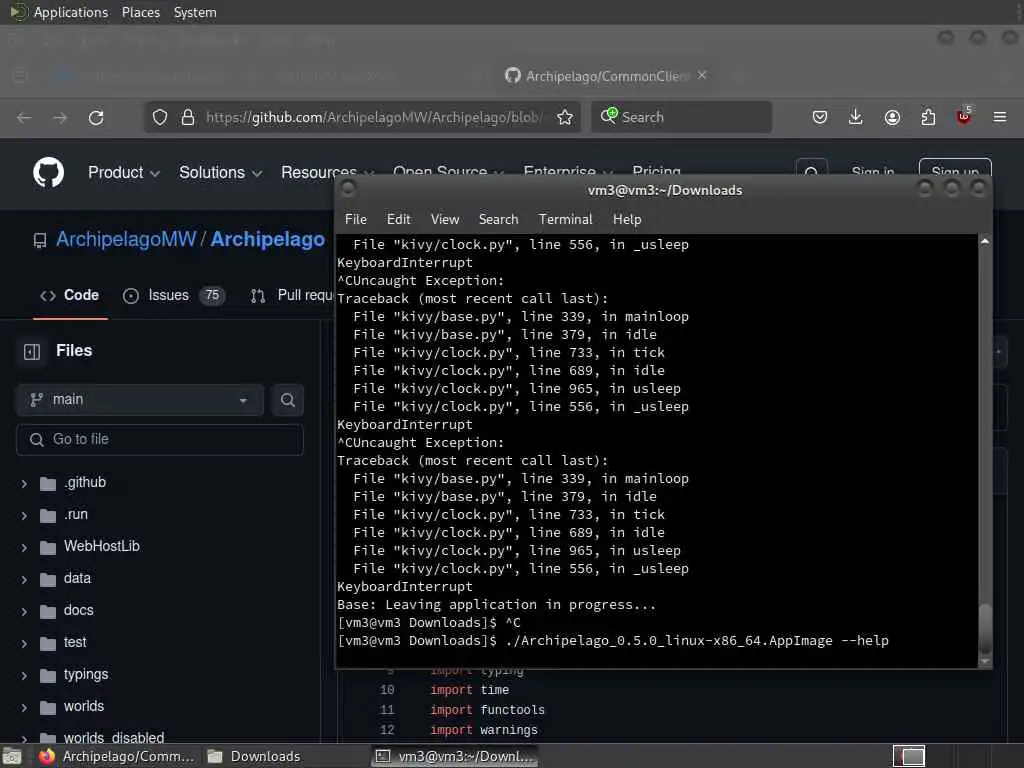This screenshot has width=1024, height=768.
Task: Click the Go to file input
Action: point(160,440)
